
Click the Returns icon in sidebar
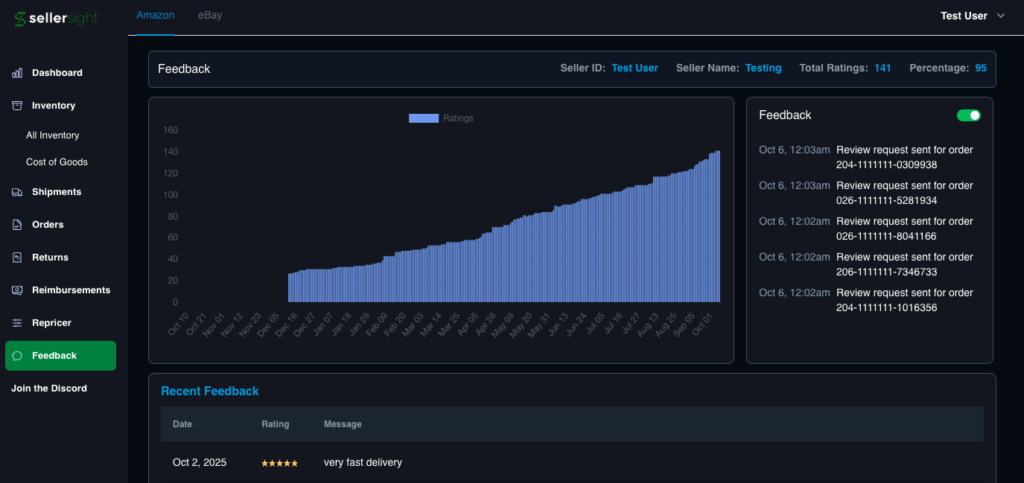(17, 258)
